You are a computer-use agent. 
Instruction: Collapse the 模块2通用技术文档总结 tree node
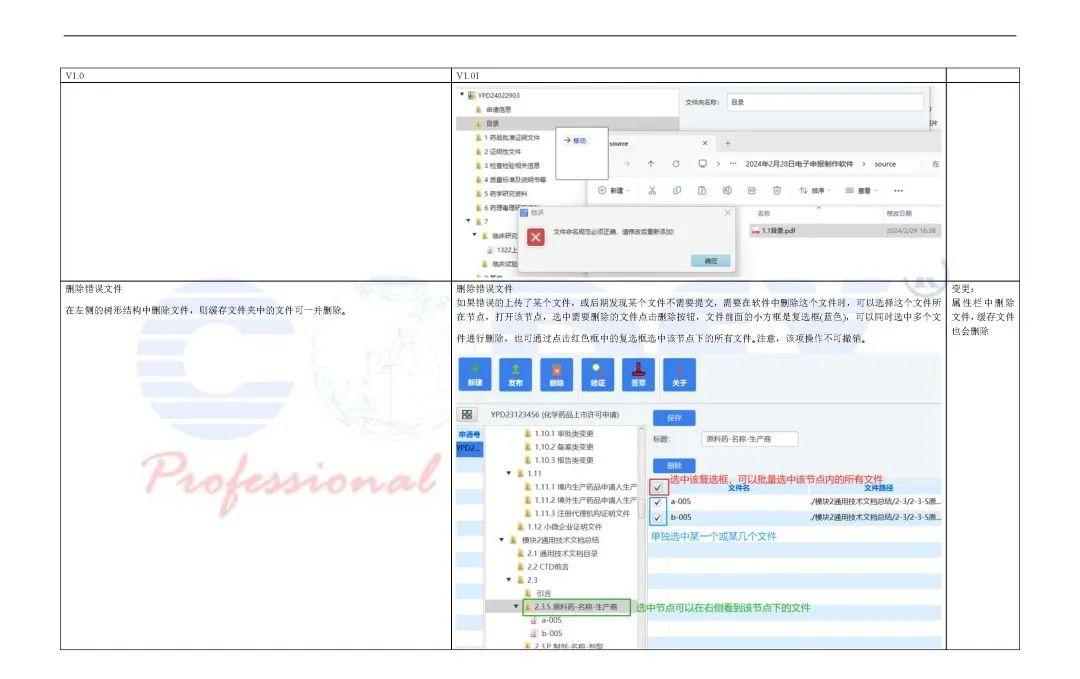(502, 540)
